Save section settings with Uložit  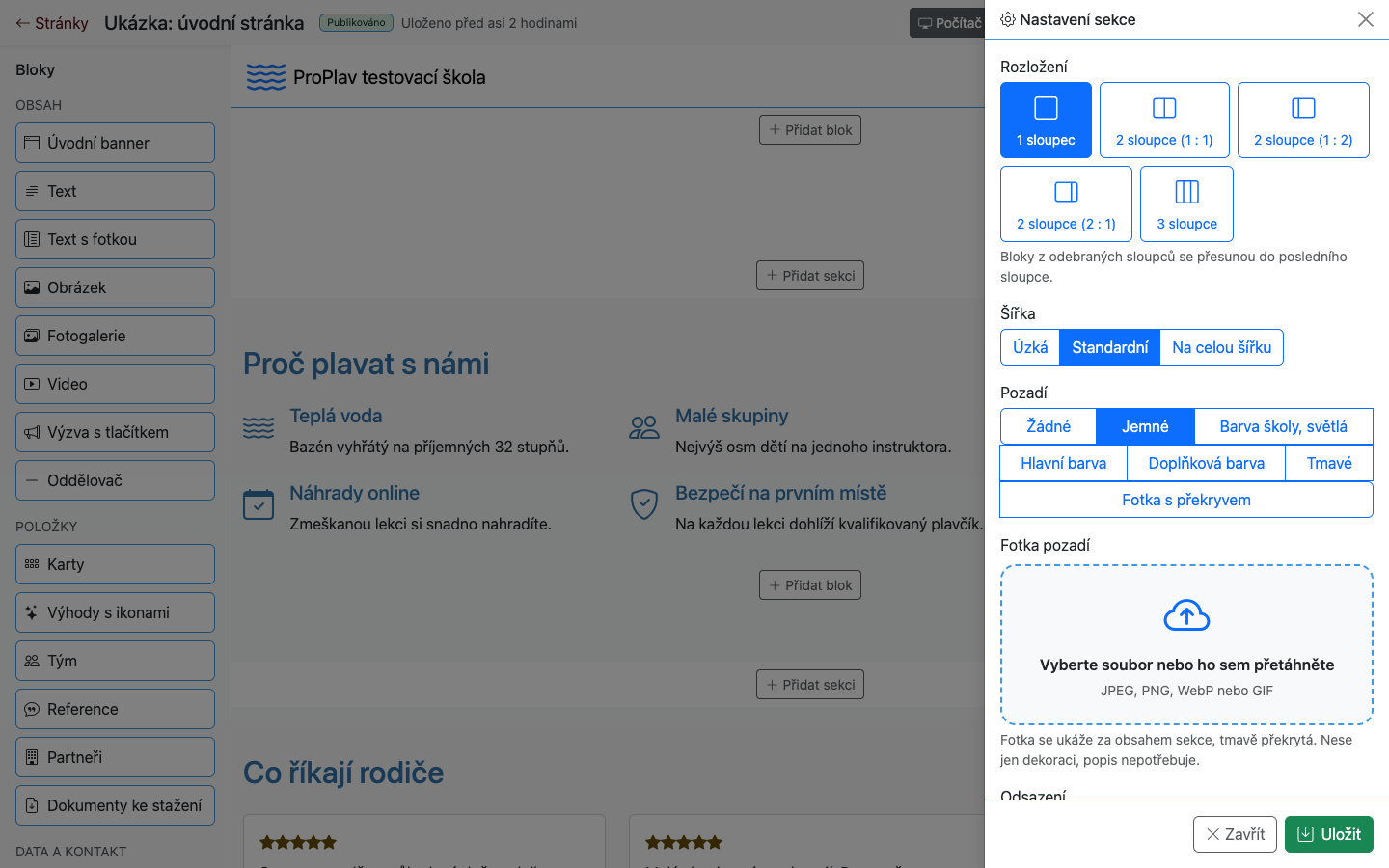1329,834
